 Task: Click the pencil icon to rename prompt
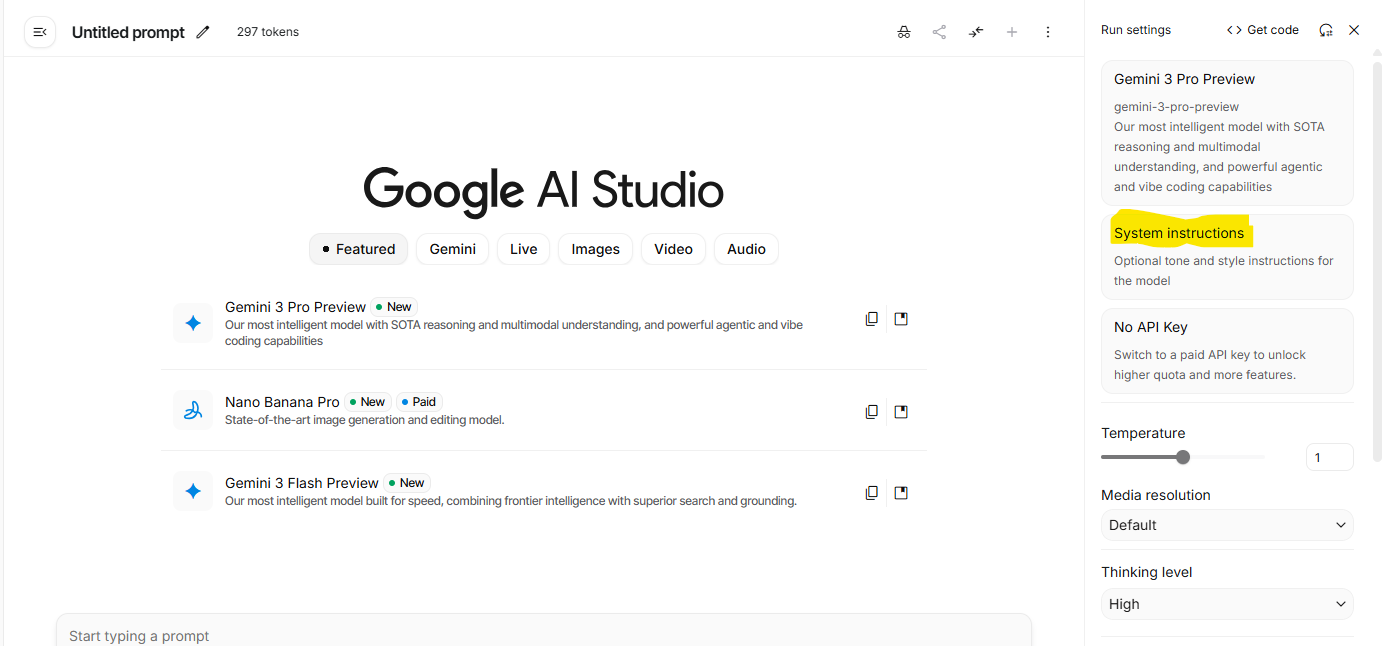click(203, 32)
